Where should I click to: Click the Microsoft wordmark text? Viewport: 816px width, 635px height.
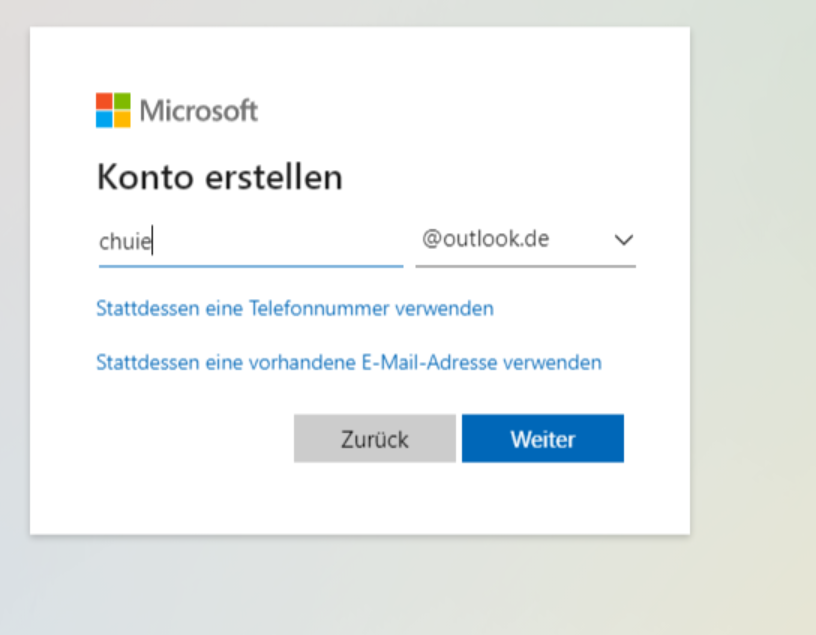199,111
